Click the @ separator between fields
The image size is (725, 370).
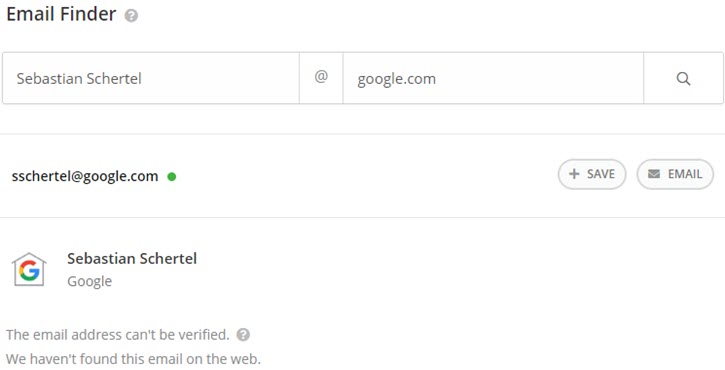321,77
